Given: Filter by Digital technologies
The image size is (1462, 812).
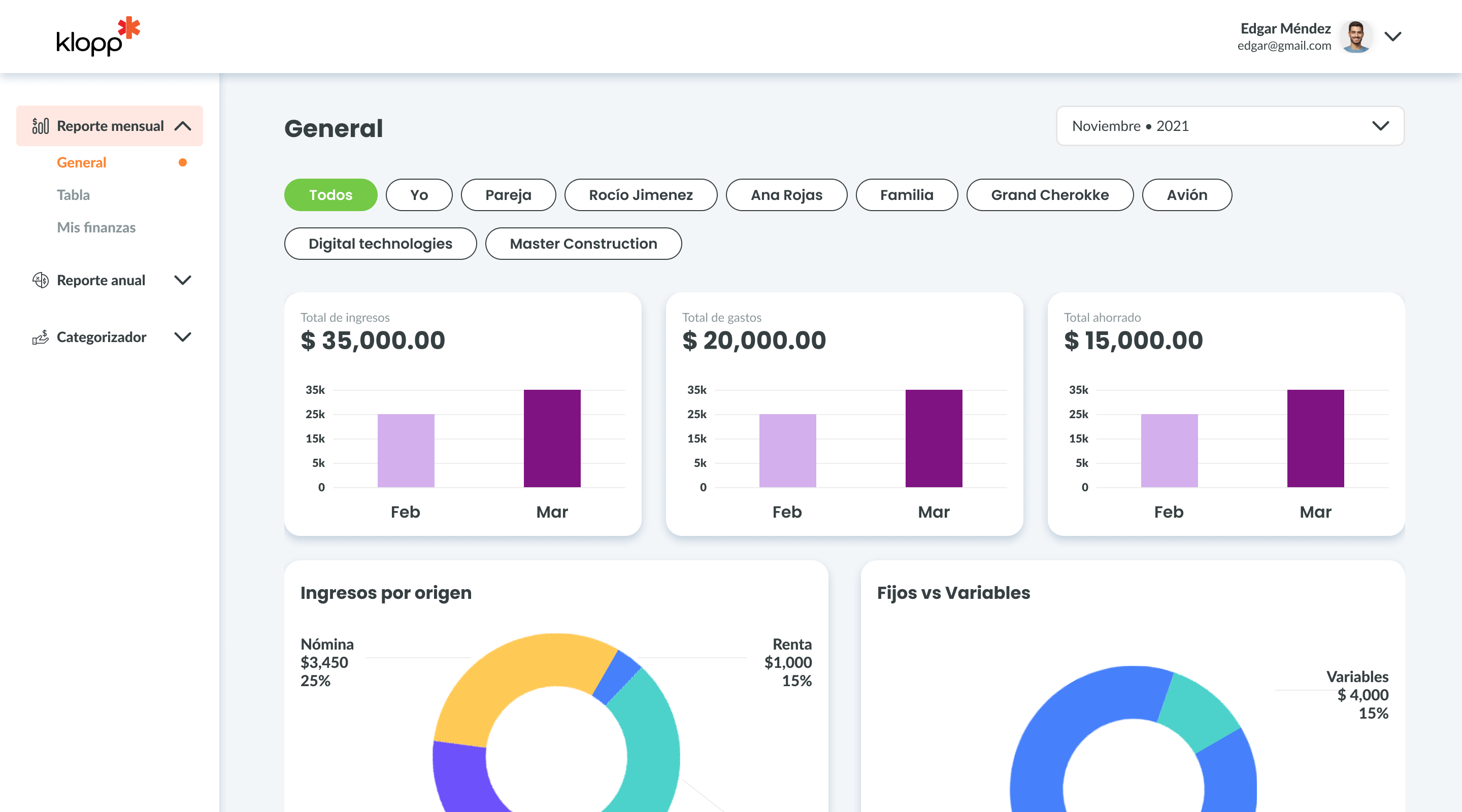Looking at the screenshot, I should click(380, 244).
